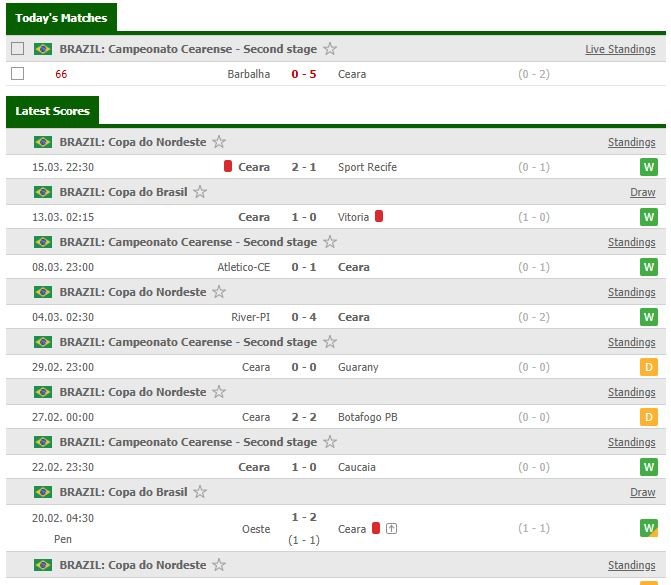Star Campeonato Cearense above Atletico-CE match
This screenshot has height=585, width=671.
point(330,242)
